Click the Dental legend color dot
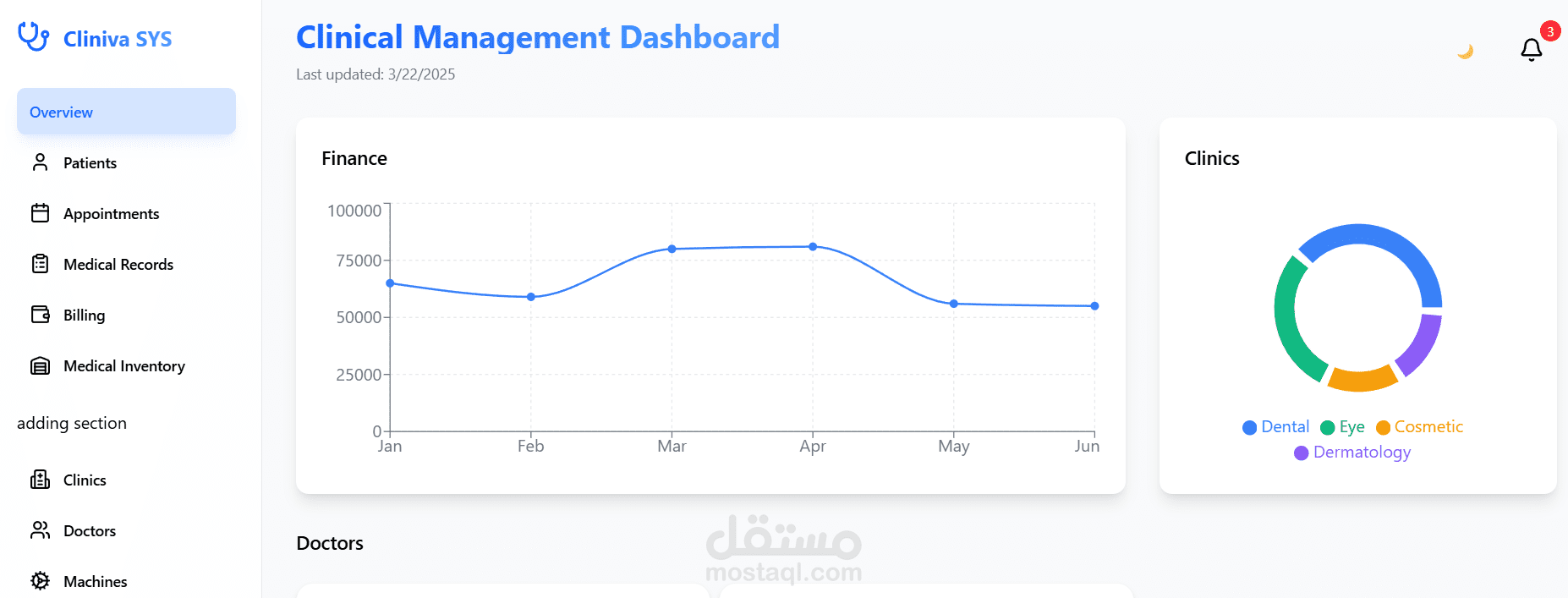The width and height of the screenshot is (1568, 598). pos(1249,428)
